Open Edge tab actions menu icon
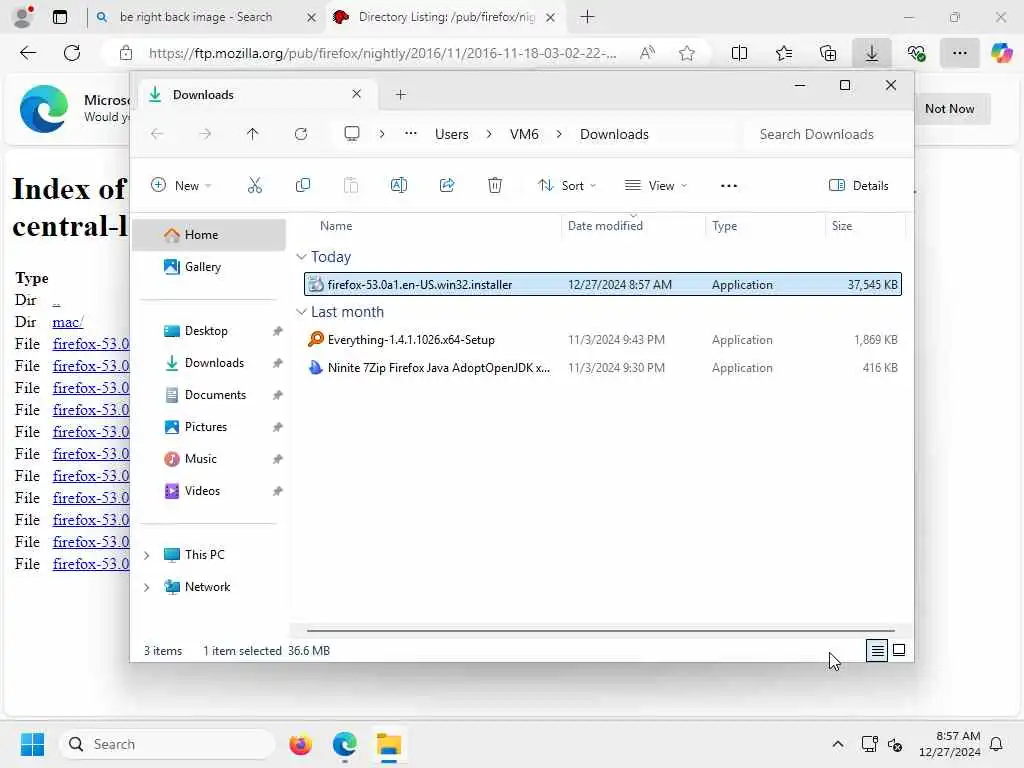The image size is (1024, 768). click(x=60, y=18)
